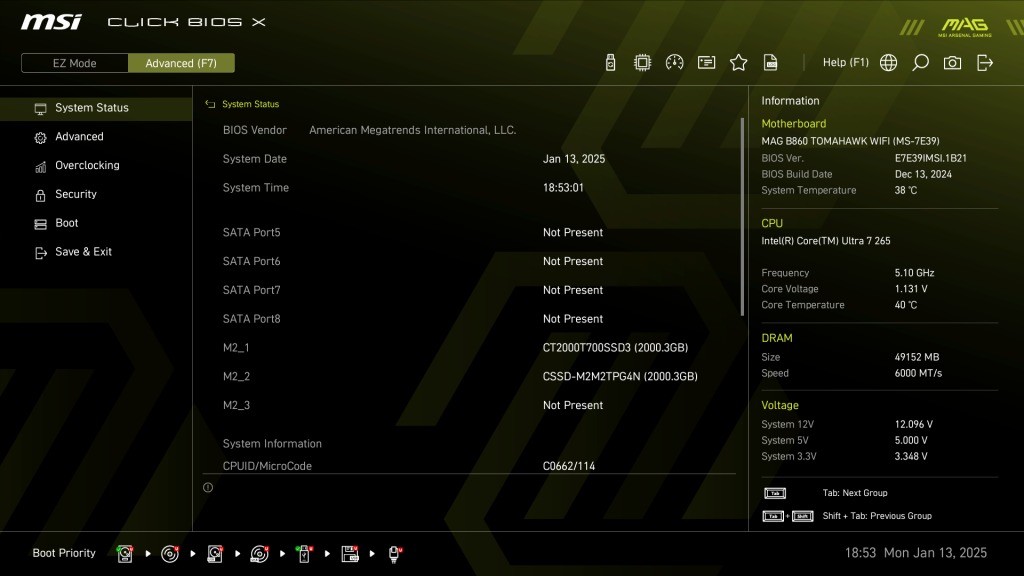Image resolution: width=1024 pixels, height=576 pixels.
Task: Click the LOG file icon
Action: click(x=770, y=63)
